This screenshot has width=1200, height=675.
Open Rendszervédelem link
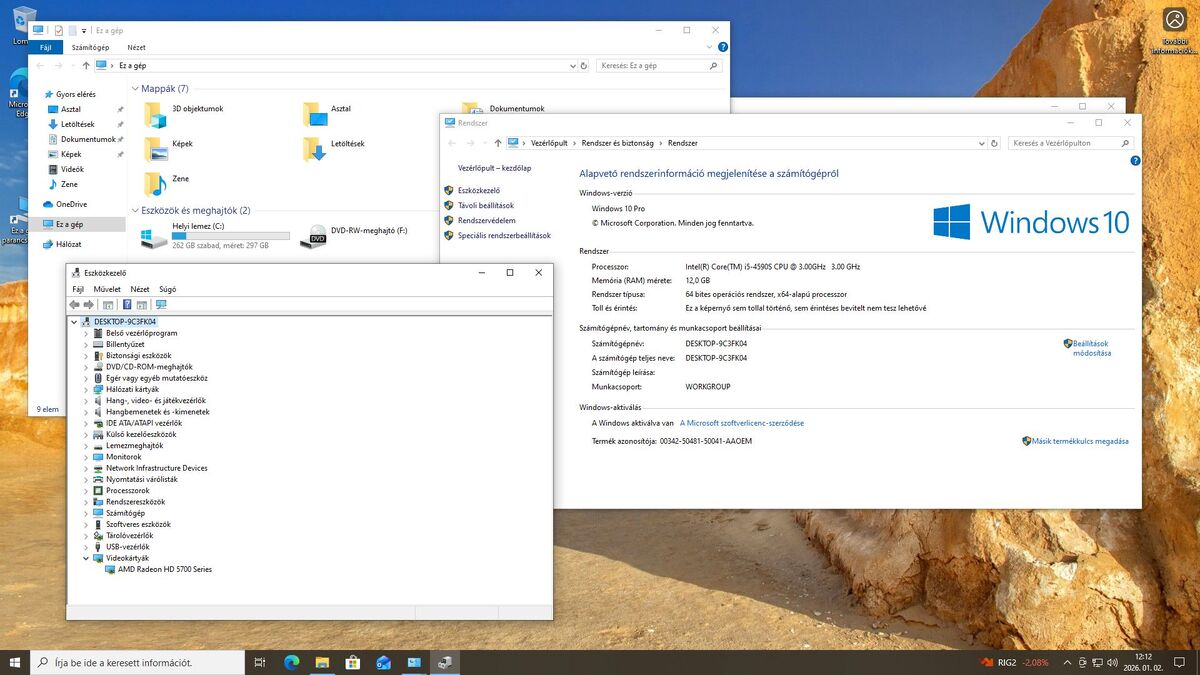coord(487,220)
